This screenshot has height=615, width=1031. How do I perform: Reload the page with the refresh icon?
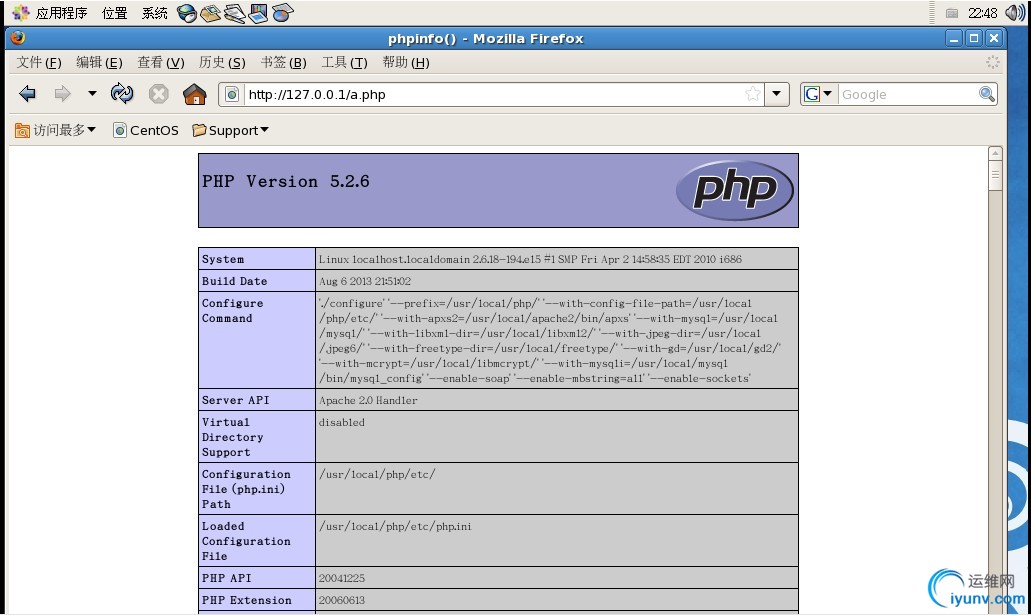pos(122,93)
